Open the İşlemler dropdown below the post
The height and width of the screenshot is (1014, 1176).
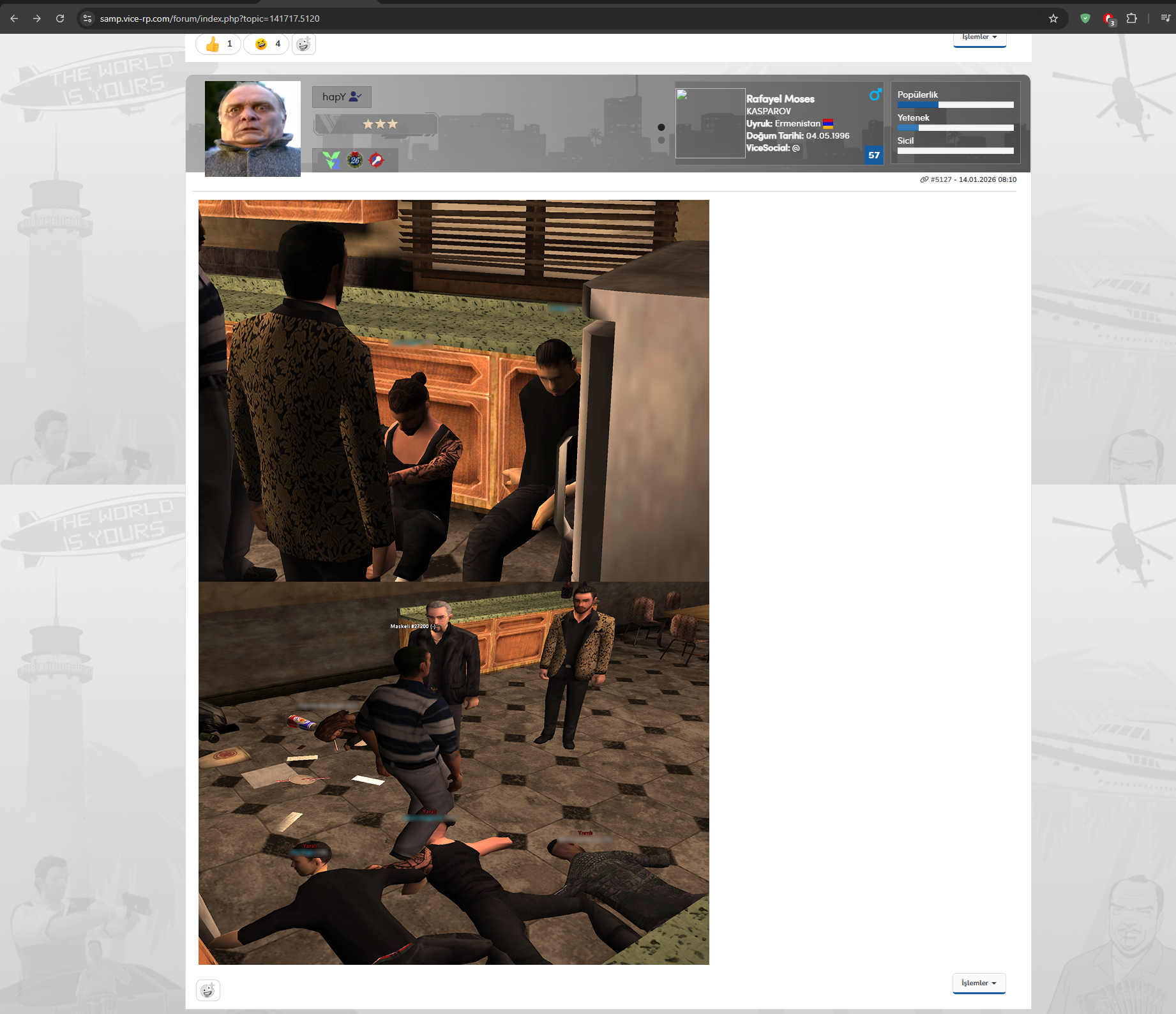[979, 983]
